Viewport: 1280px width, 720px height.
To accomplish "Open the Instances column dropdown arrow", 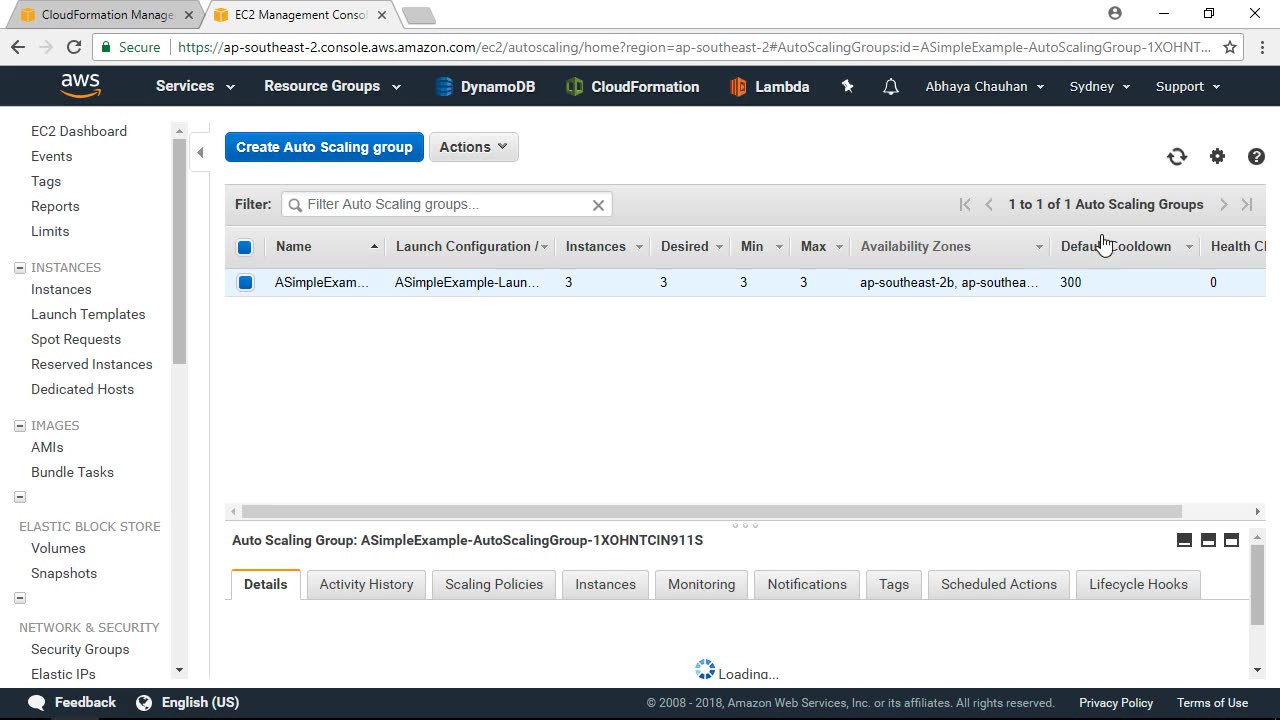I will tap(639, 247).
